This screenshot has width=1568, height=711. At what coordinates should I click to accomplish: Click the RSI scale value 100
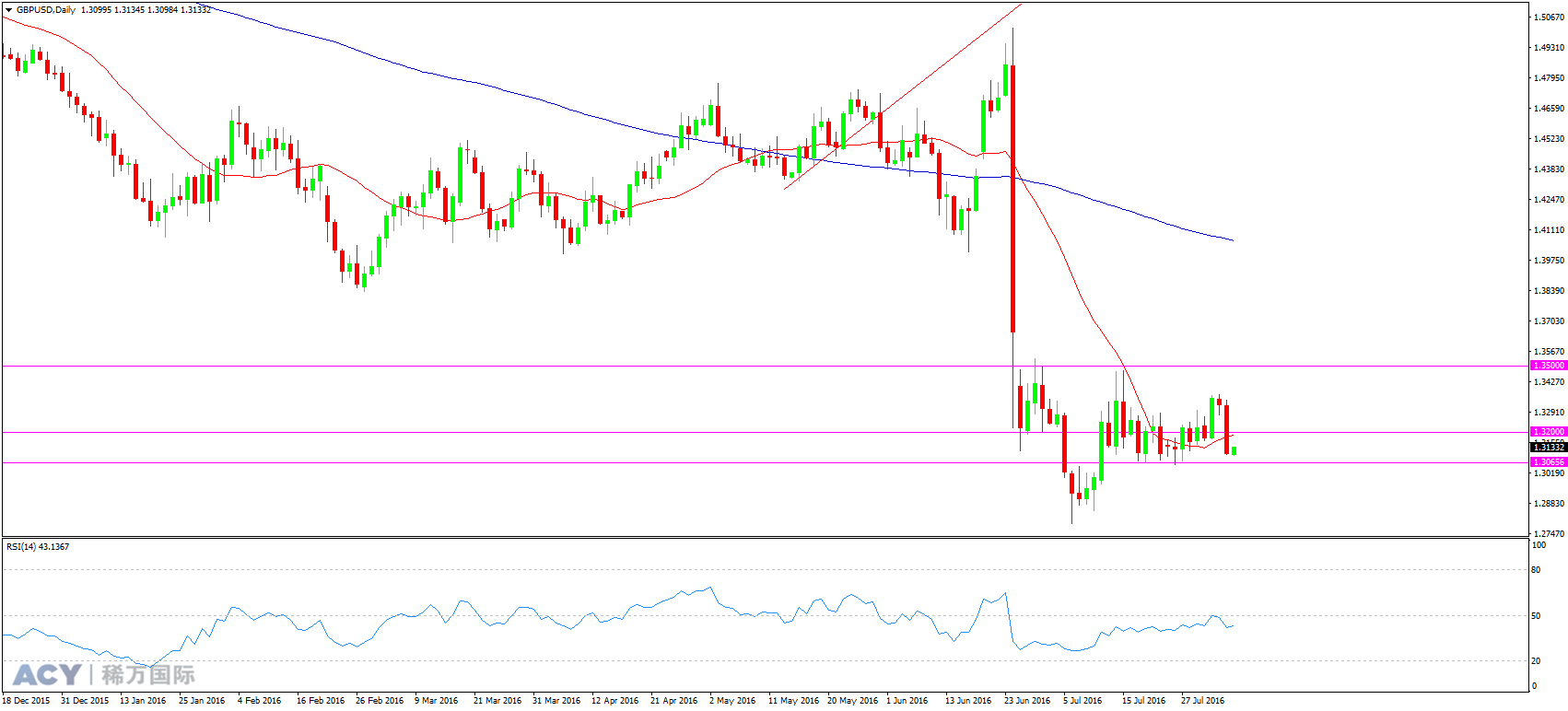tap(1539, 544)
